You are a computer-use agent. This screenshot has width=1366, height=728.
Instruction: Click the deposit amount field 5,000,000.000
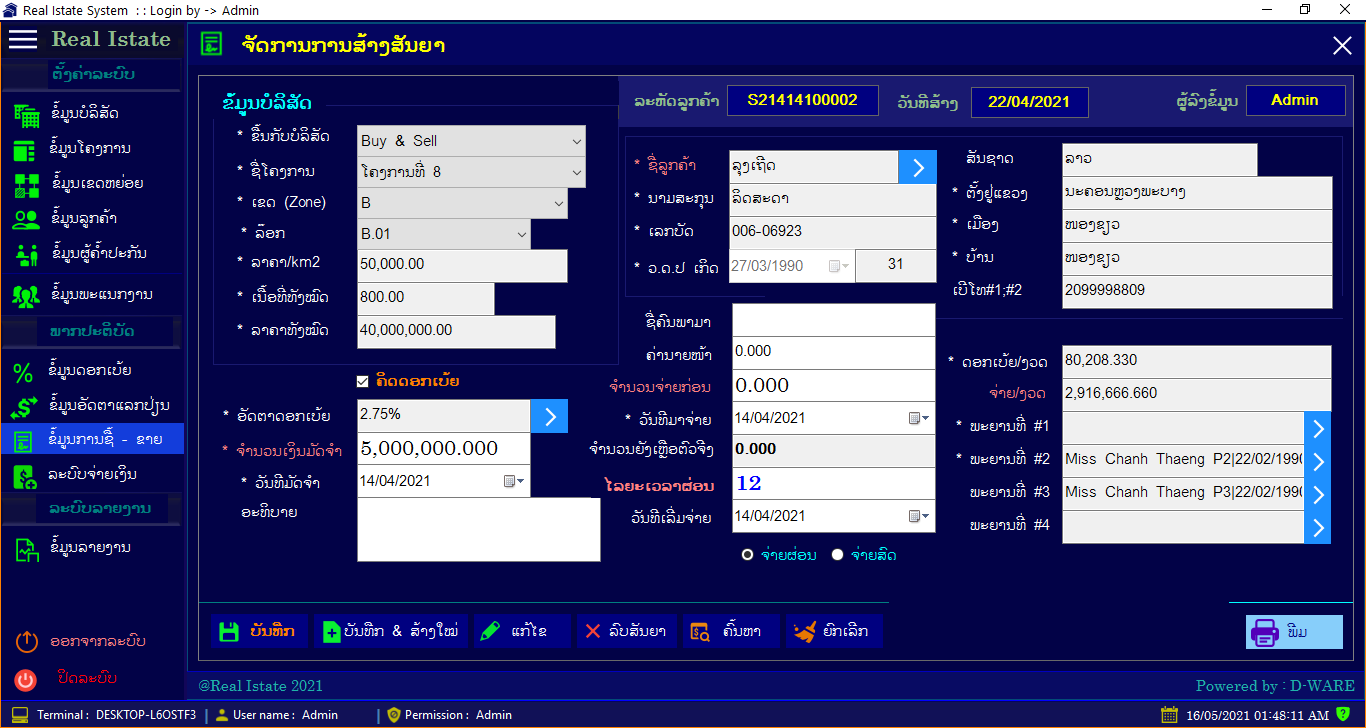[x=443, y=449]
